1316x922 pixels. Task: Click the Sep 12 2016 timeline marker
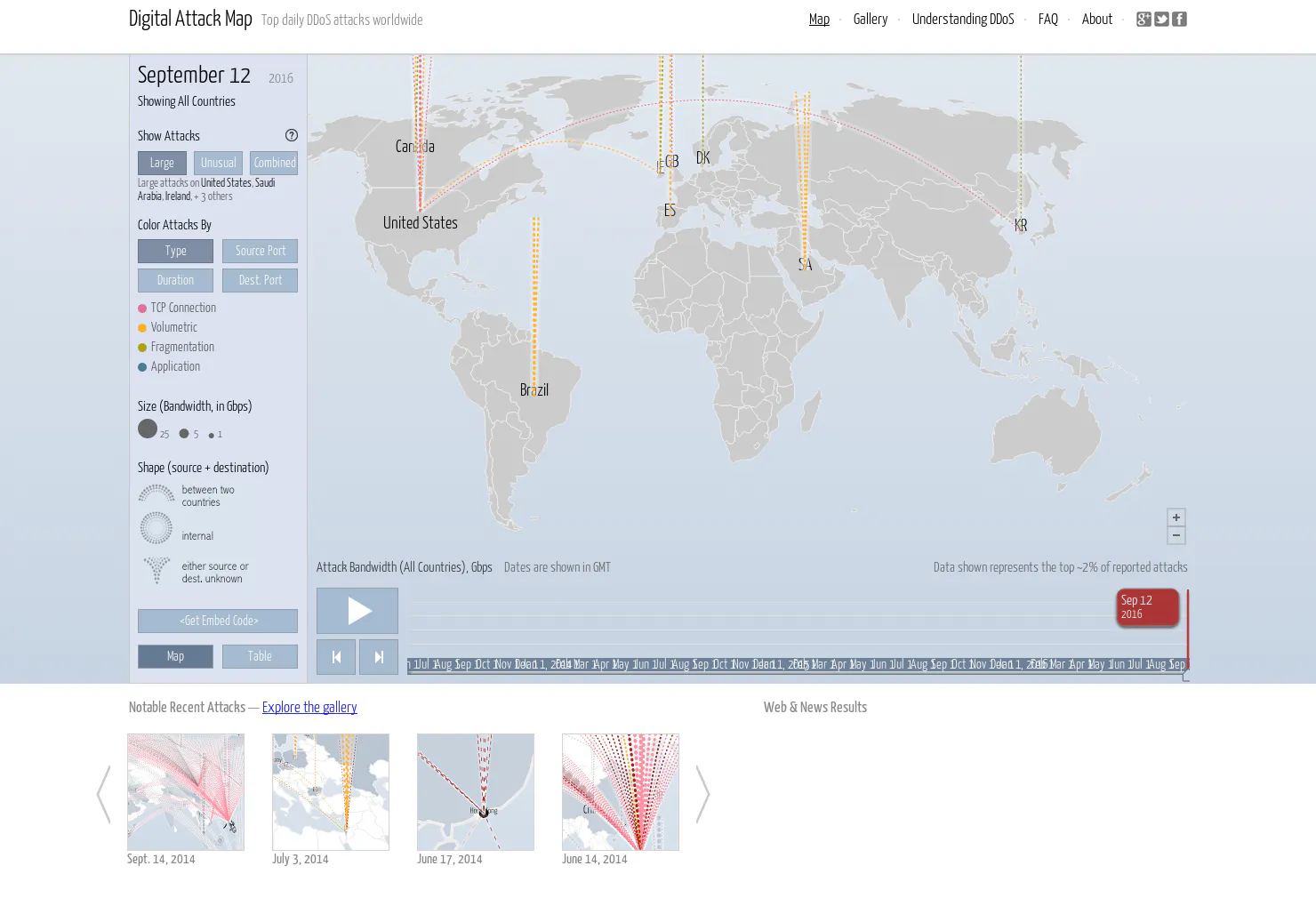point(1148,607)
